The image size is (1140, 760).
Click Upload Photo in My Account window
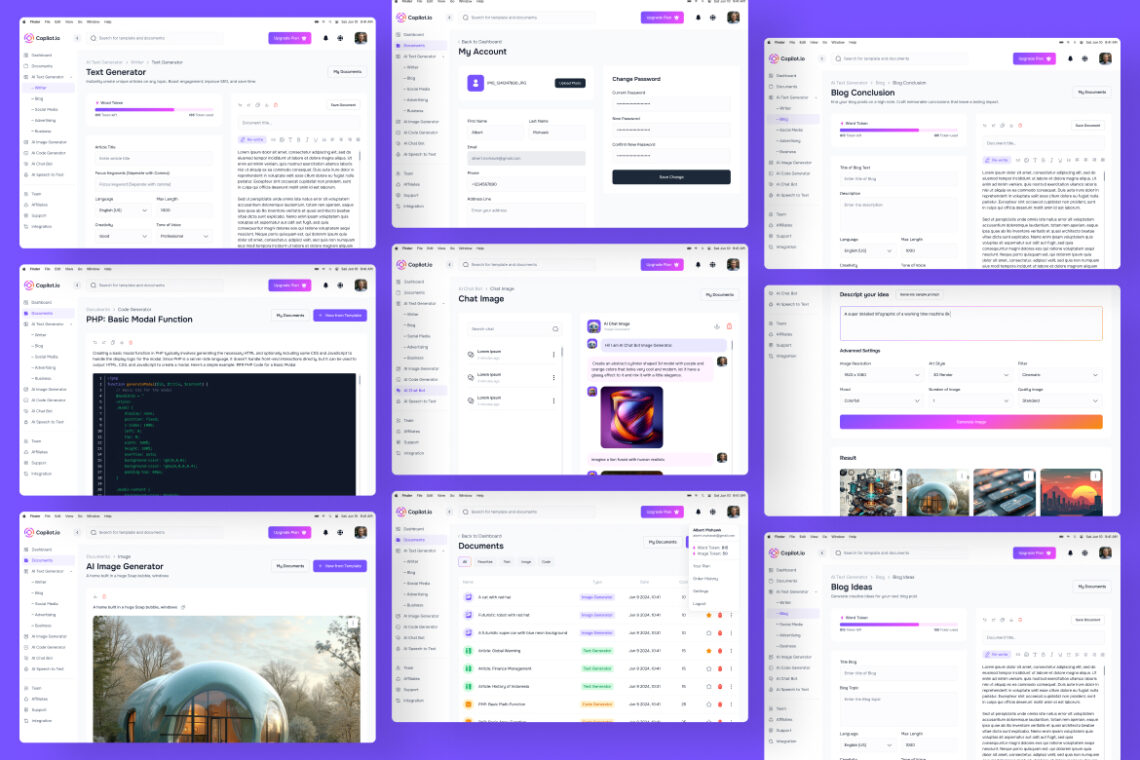click(570, 83)
